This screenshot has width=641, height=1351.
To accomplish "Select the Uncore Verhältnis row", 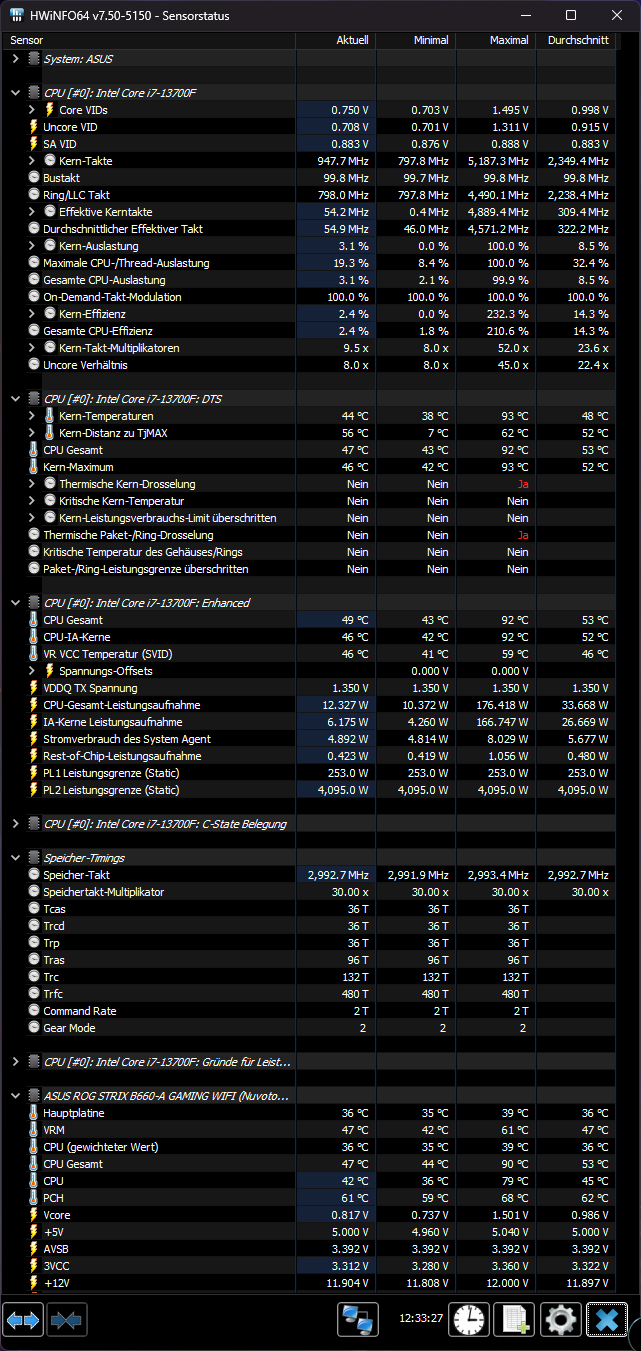I will coord(309,365).
